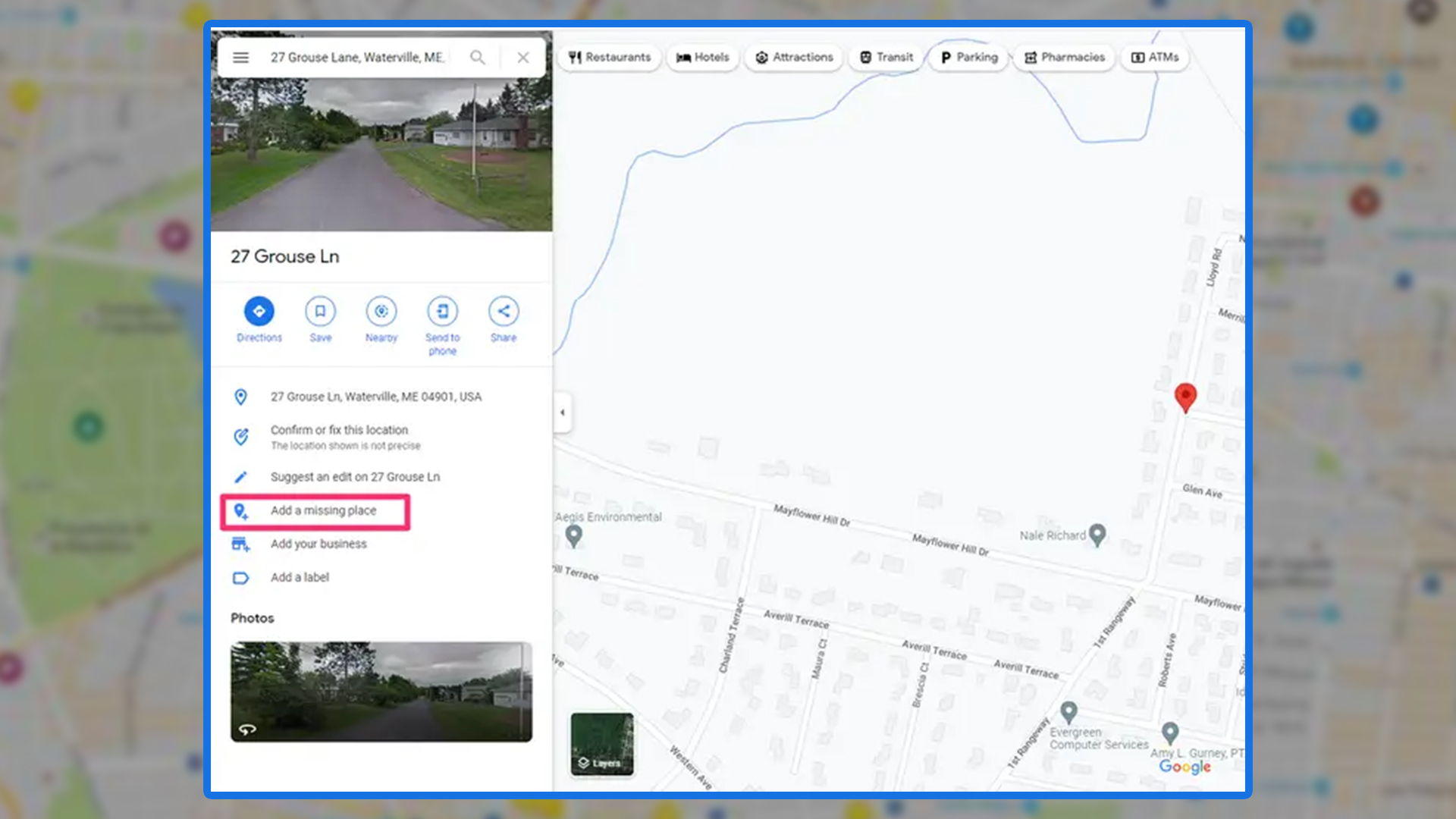Click the Nearby icon
1456x819 pixels.
pyautogui.click(x=381, y=311)
